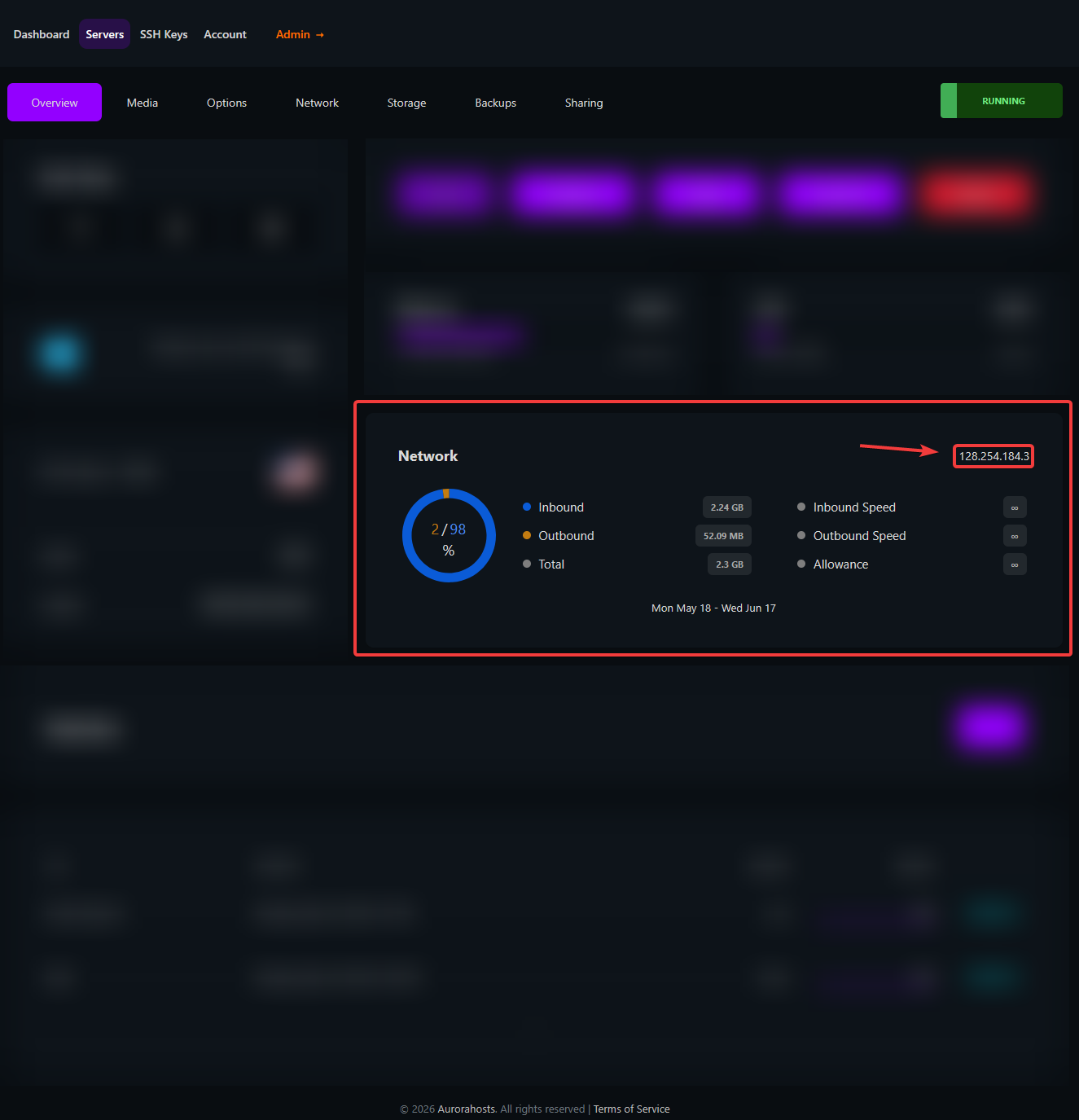The height and width of the screenshot is (1120, 1079).
Task: Open the Account page
Action: [225, 34]
